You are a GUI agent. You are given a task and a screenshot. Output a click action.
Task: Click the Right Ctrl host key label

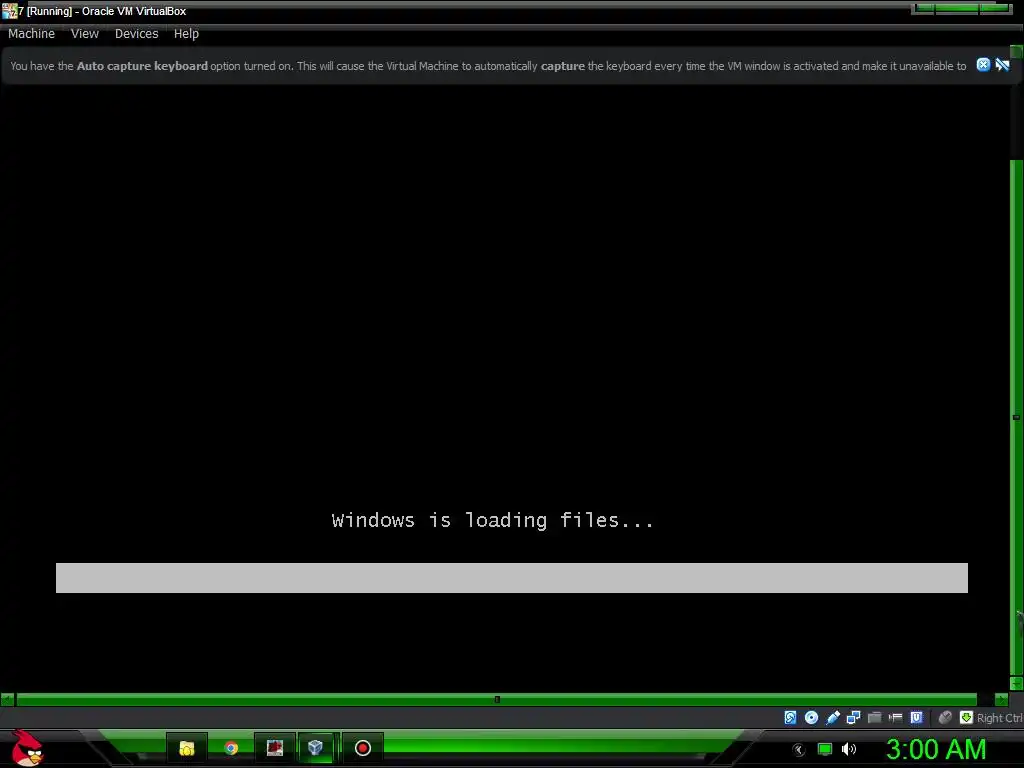[x=1000, y=718]
